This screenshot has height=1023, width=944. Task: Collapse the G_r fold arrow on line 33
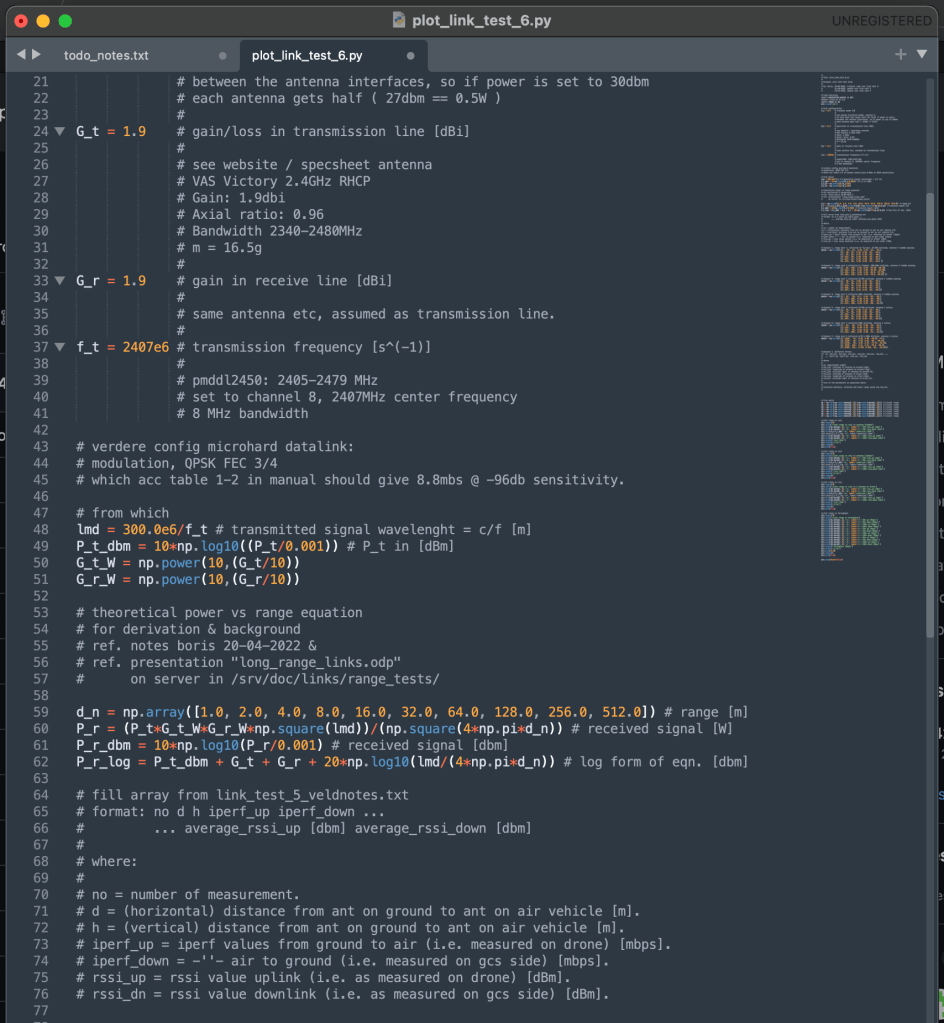pyautogui.click(x=60, y=281)
